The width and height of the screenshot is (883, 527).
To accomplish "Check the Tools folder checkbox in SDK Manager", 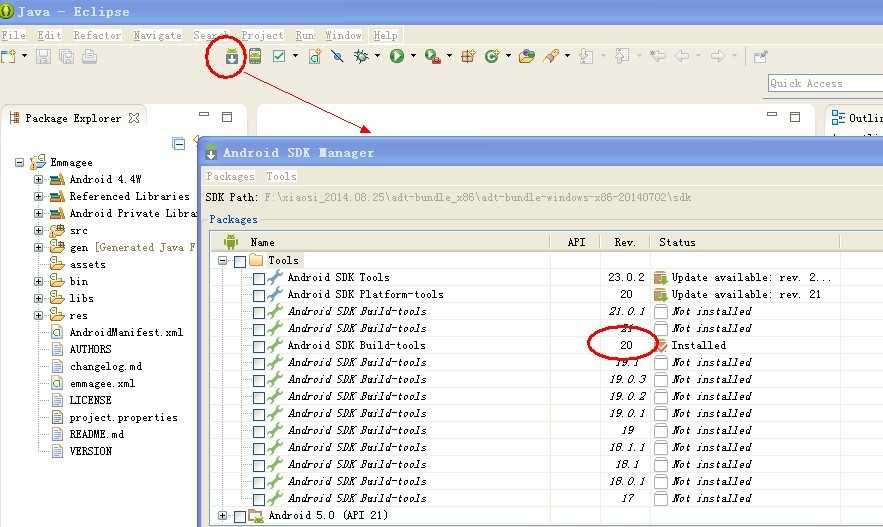I will (x=240, y=261).
